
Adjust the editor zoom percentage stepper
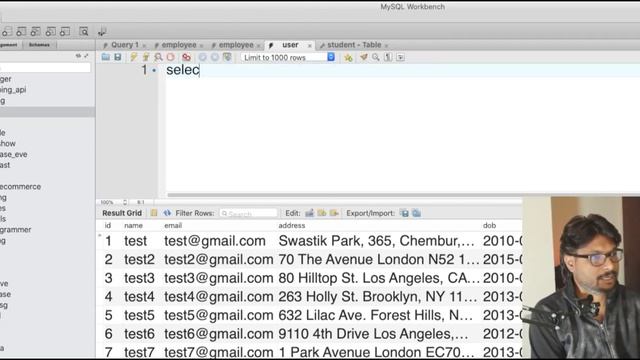point(125,202)
